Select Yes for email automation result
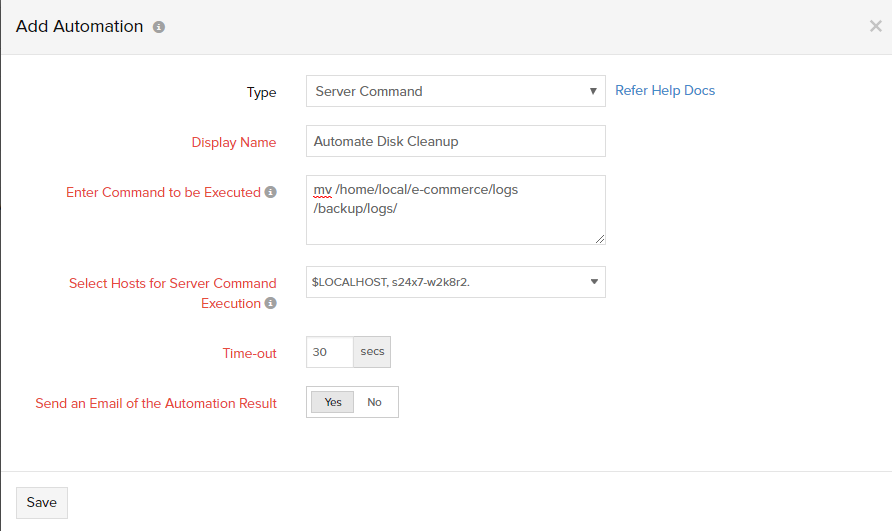The width and height of the screenshot is (892, 531). coord(333,402)
